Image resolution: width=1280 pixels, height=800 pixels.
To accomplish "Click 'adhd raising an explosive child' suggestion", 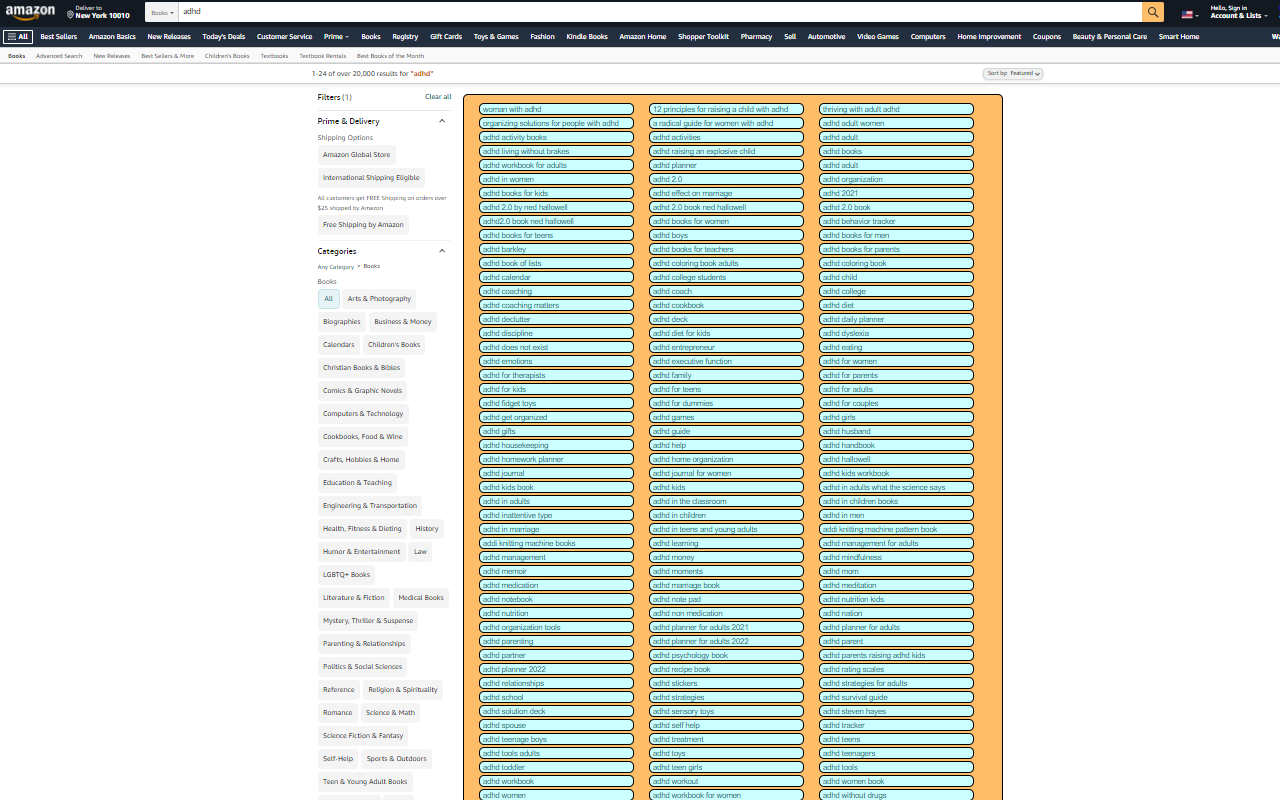I will pos(726,151).
